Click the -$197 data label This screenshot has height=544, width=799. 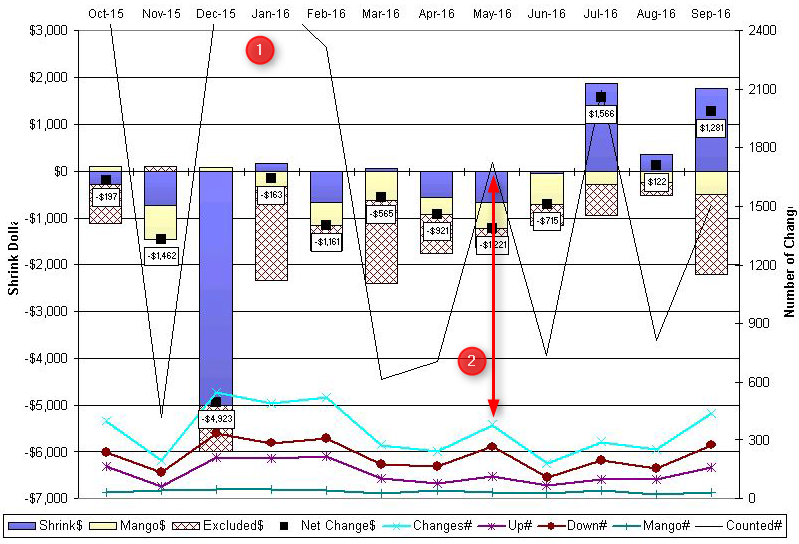click(x=106, y=197)
